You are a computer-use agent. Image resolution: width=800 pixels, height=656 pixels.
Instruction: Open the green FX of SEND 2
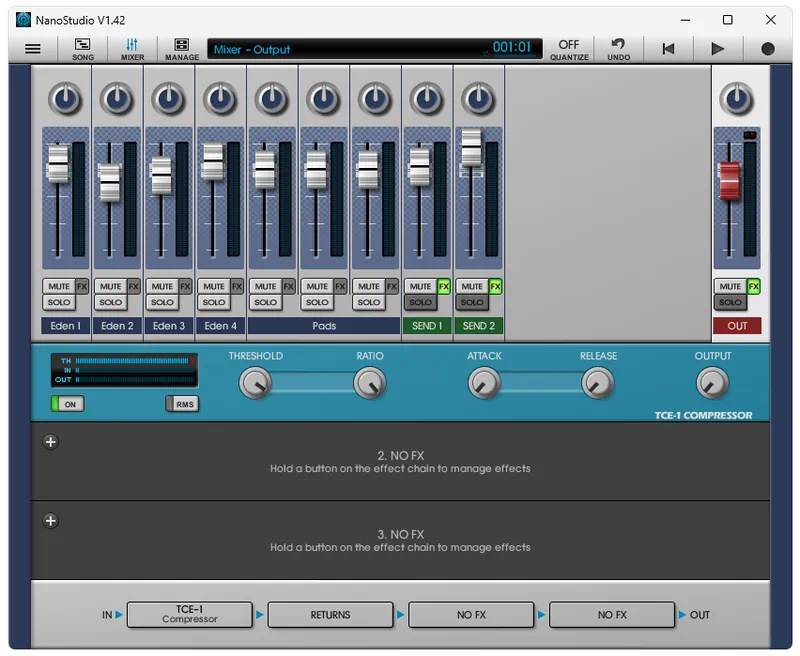click(x=495, y=286)
